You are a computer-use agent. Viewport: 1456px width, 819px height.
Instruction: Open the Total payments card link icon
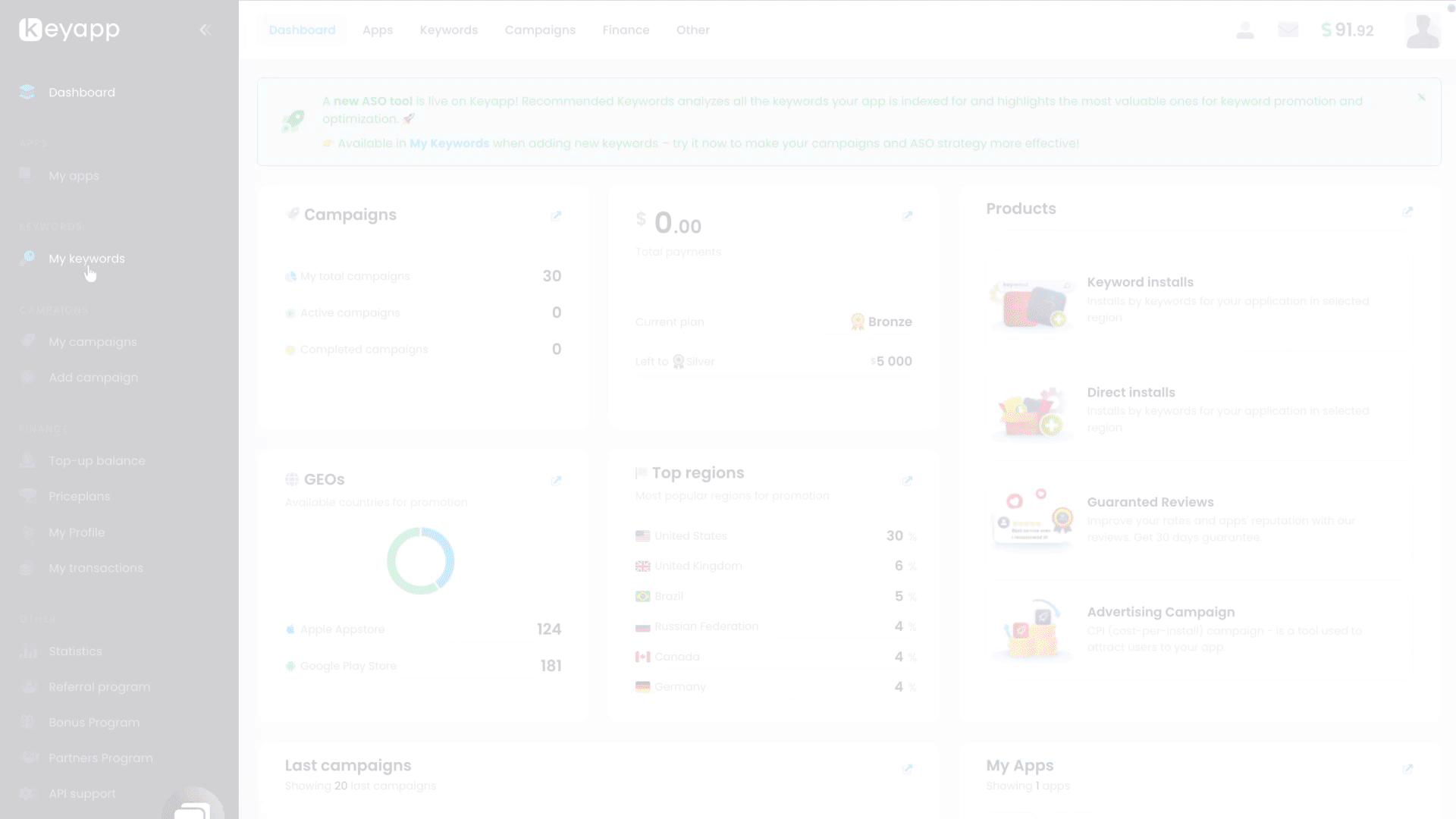(907, 216)
